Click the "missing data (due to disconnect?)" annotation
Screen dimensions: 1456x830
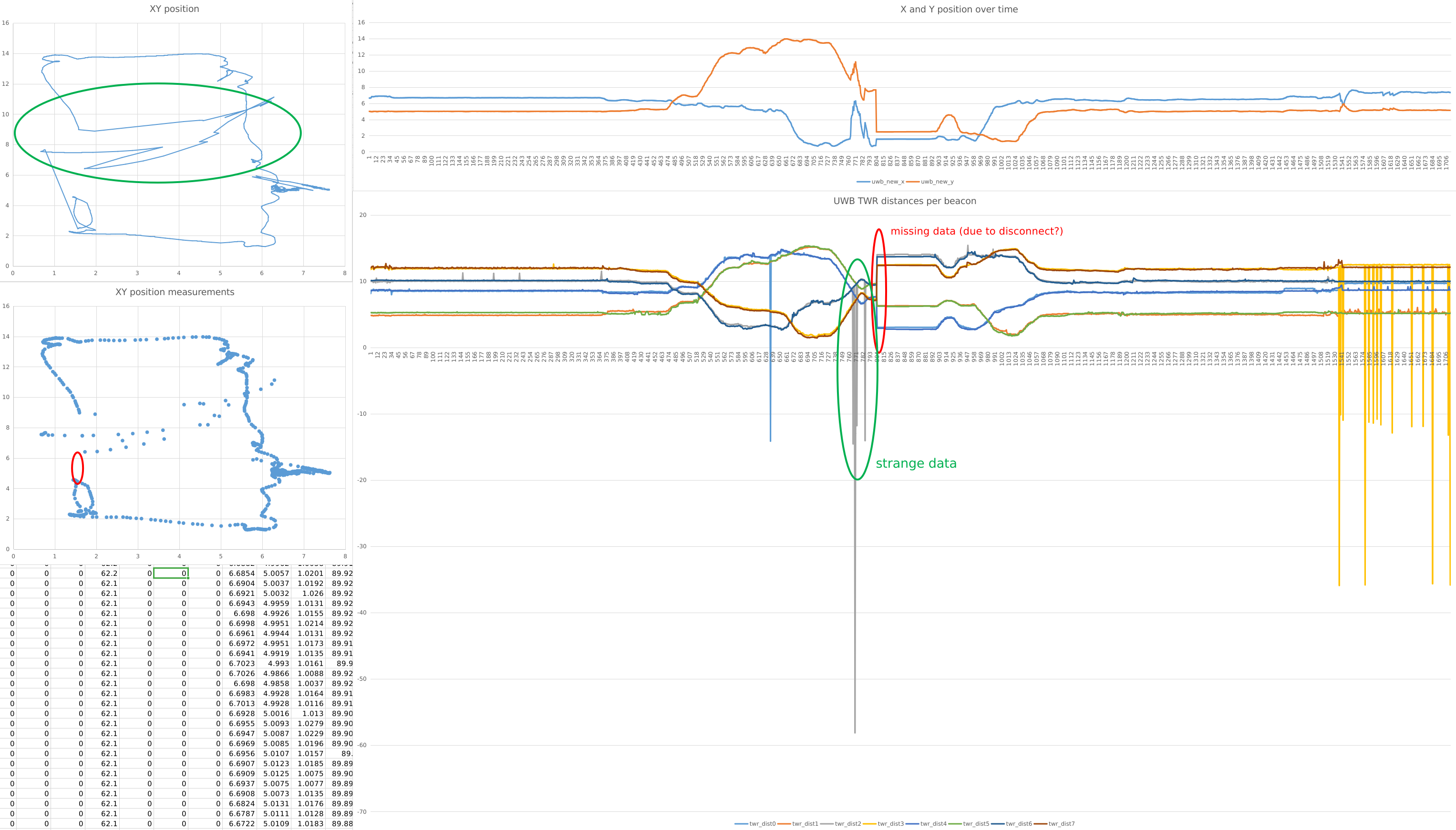976,231
